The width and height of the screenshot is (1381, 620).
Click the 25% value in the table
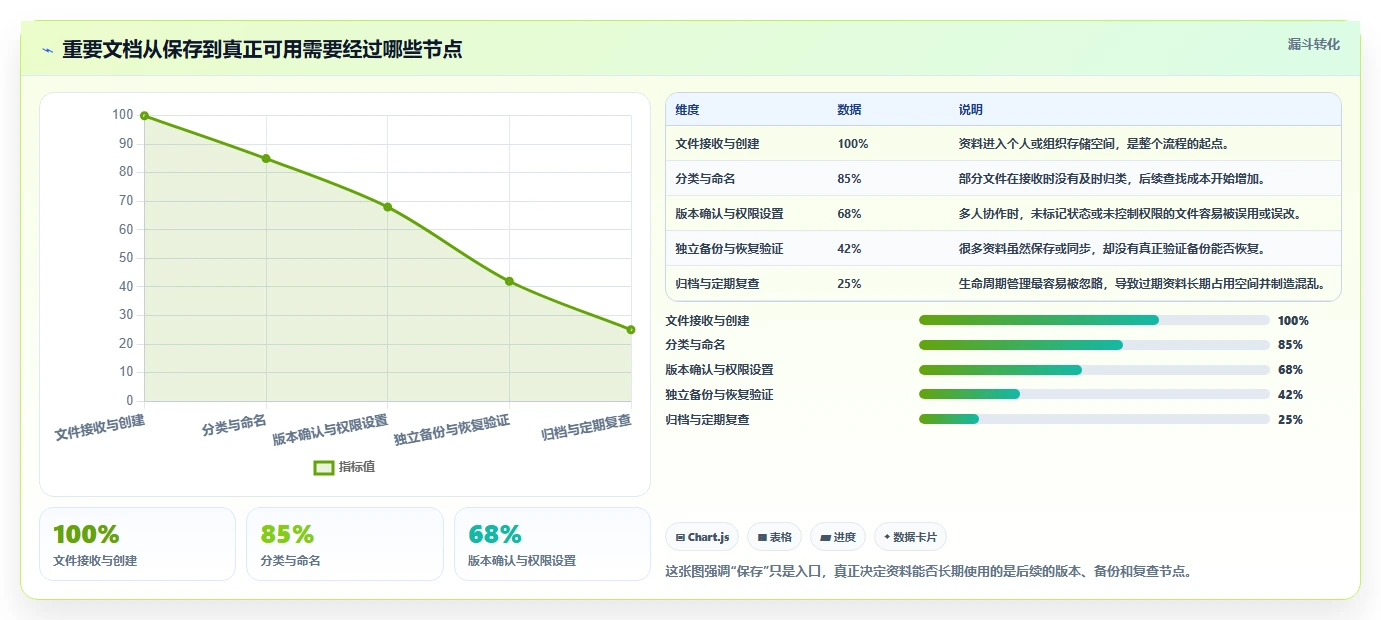(x=849, y=284)
